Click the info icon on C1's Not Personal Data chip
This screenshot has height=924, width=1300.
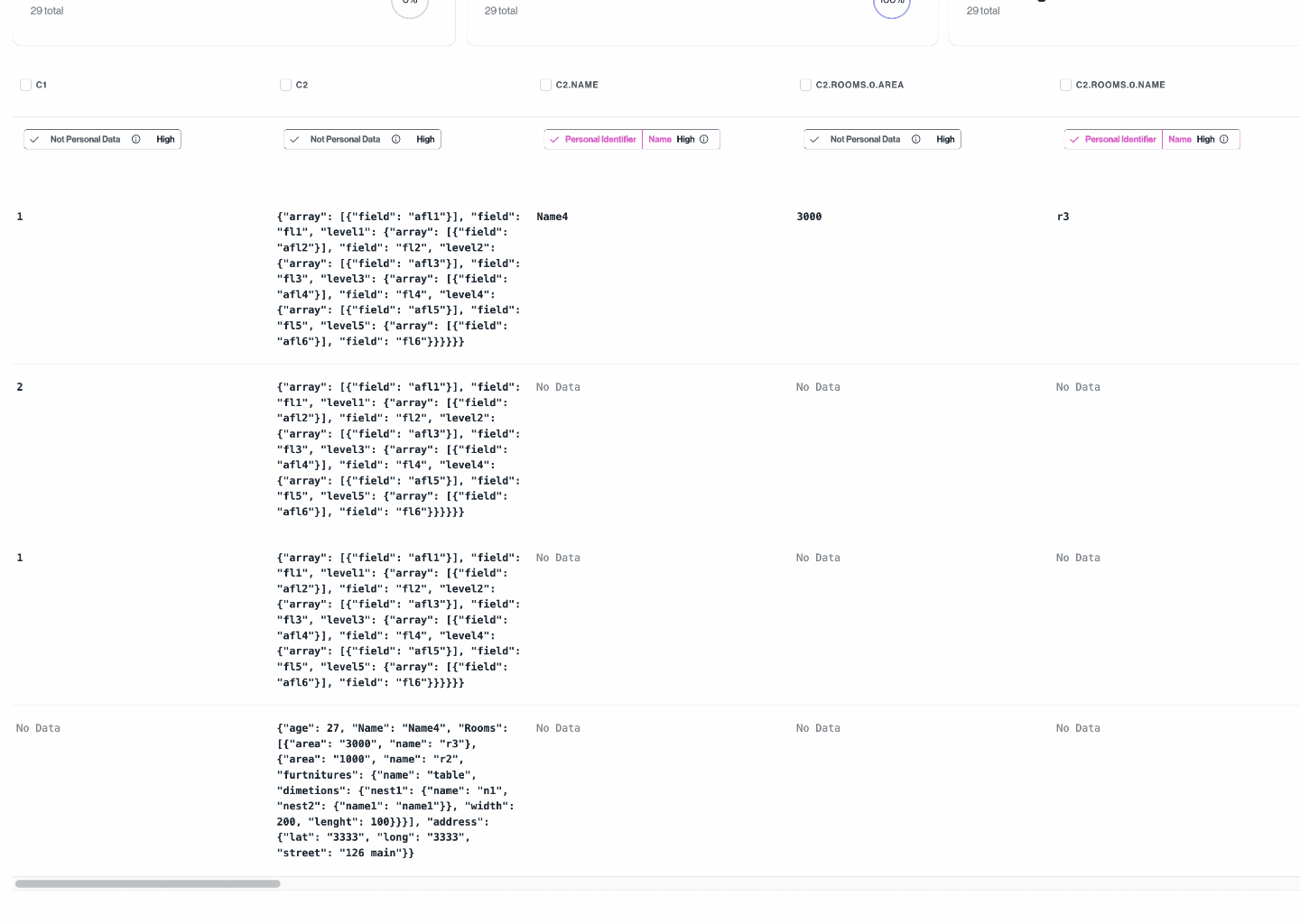click(136, 139)
